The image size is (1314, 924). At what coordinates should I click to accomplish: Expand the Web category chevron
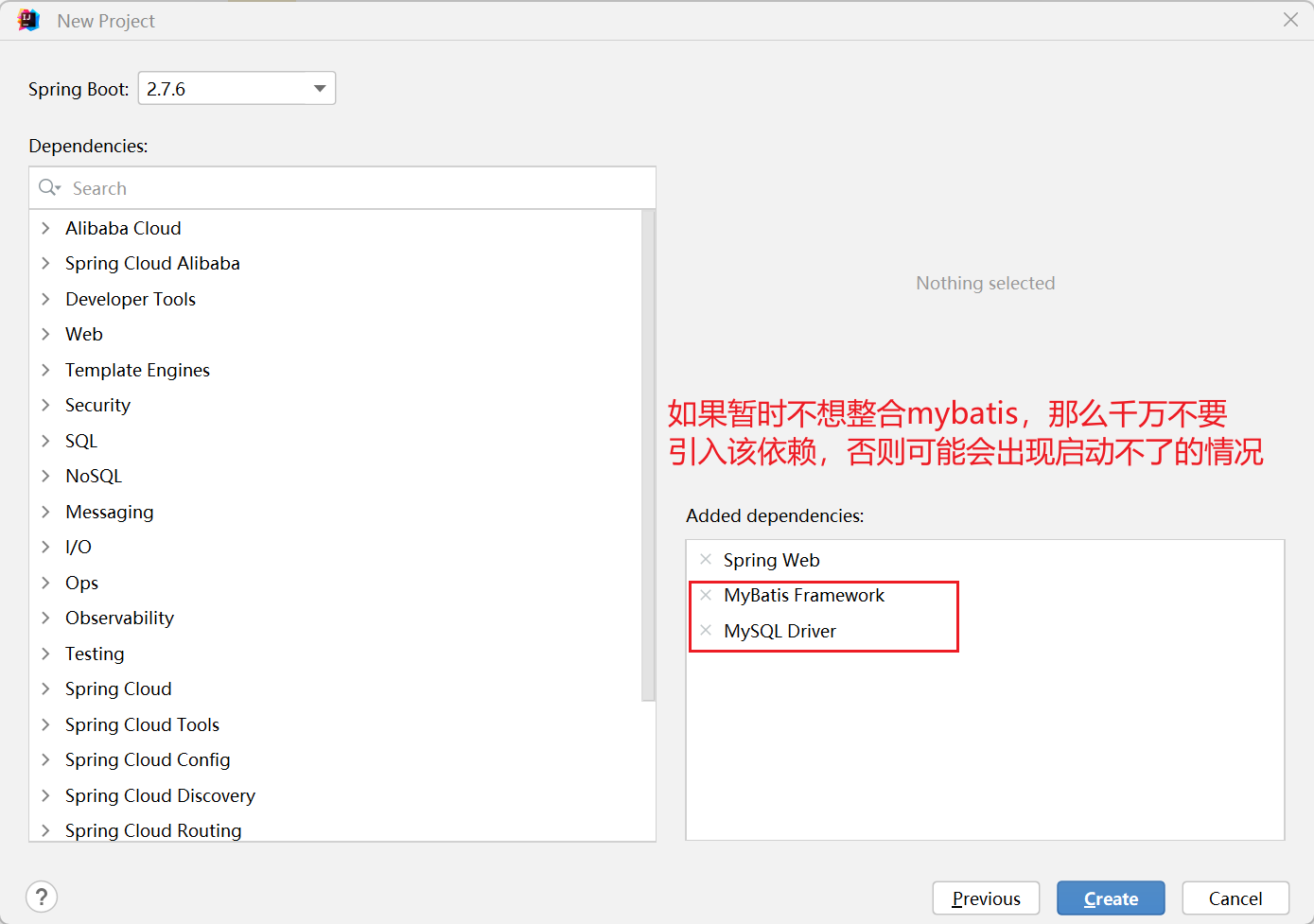[45, 334]
